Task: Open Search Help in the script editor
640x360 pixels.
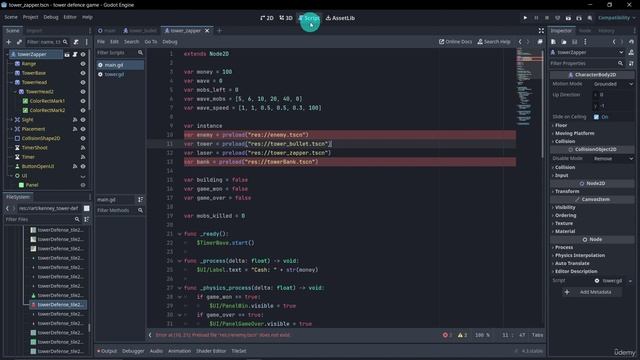Action: [494, 42]
